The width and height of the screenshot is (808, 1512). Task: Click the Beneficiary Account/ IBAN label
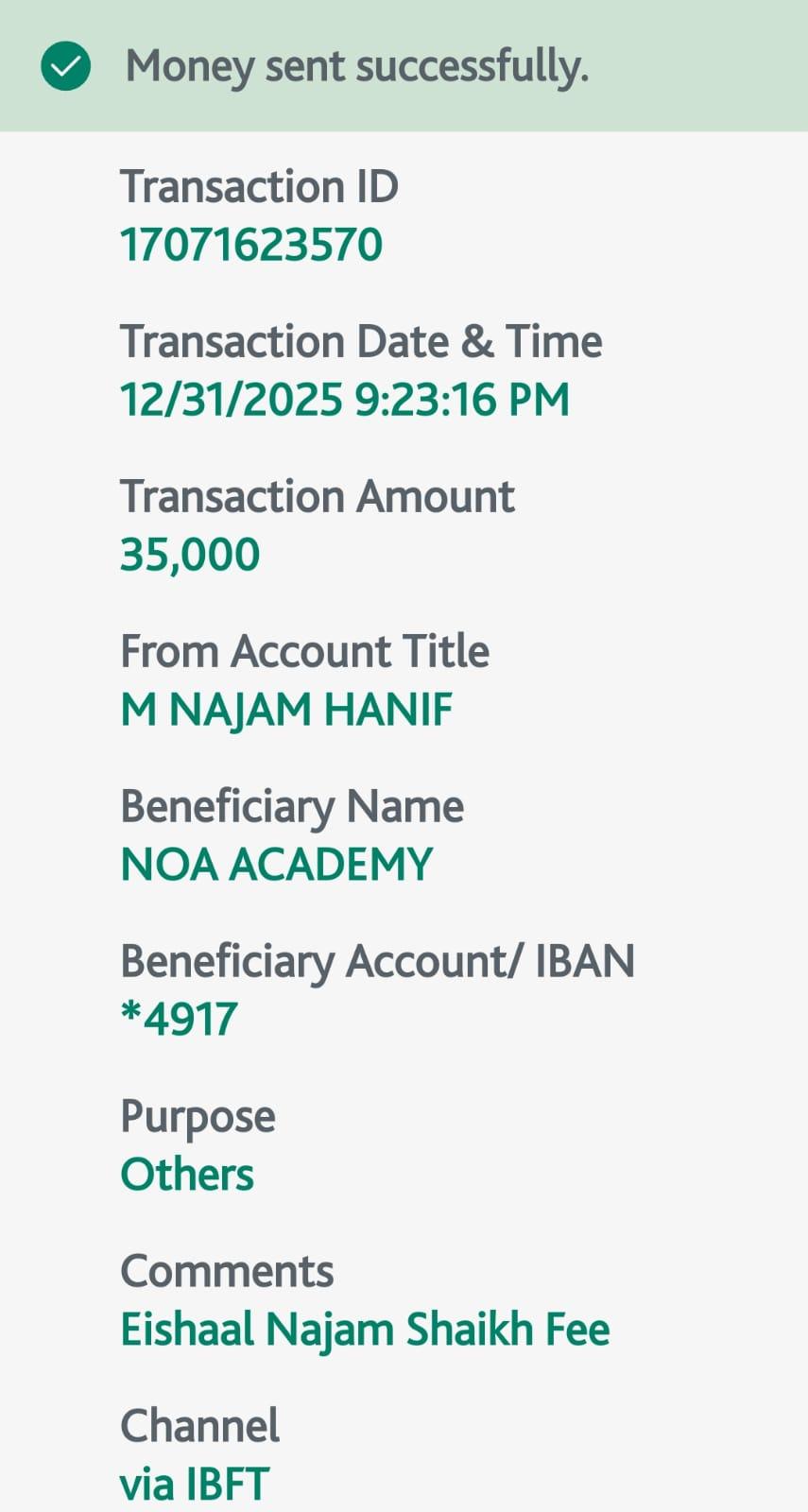(377, 961)
